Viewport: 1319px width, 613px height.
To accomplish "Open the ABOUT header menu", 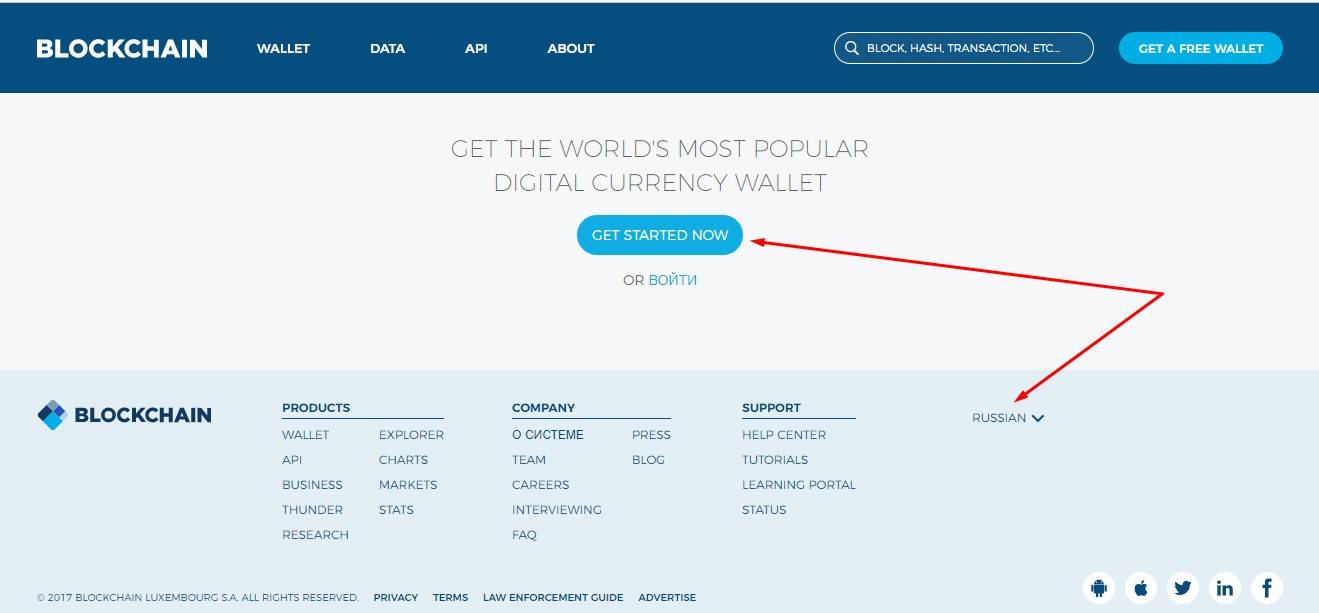I will point(571,48).
